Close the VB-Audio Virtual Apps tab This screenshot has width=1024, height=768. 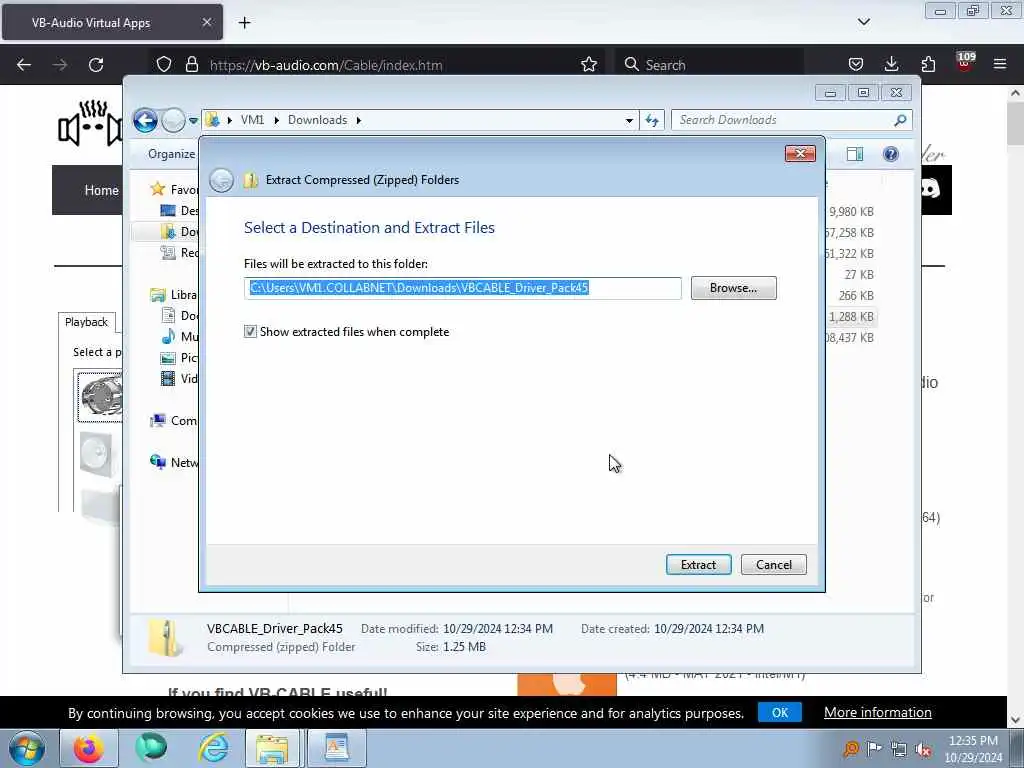(206, 22)
